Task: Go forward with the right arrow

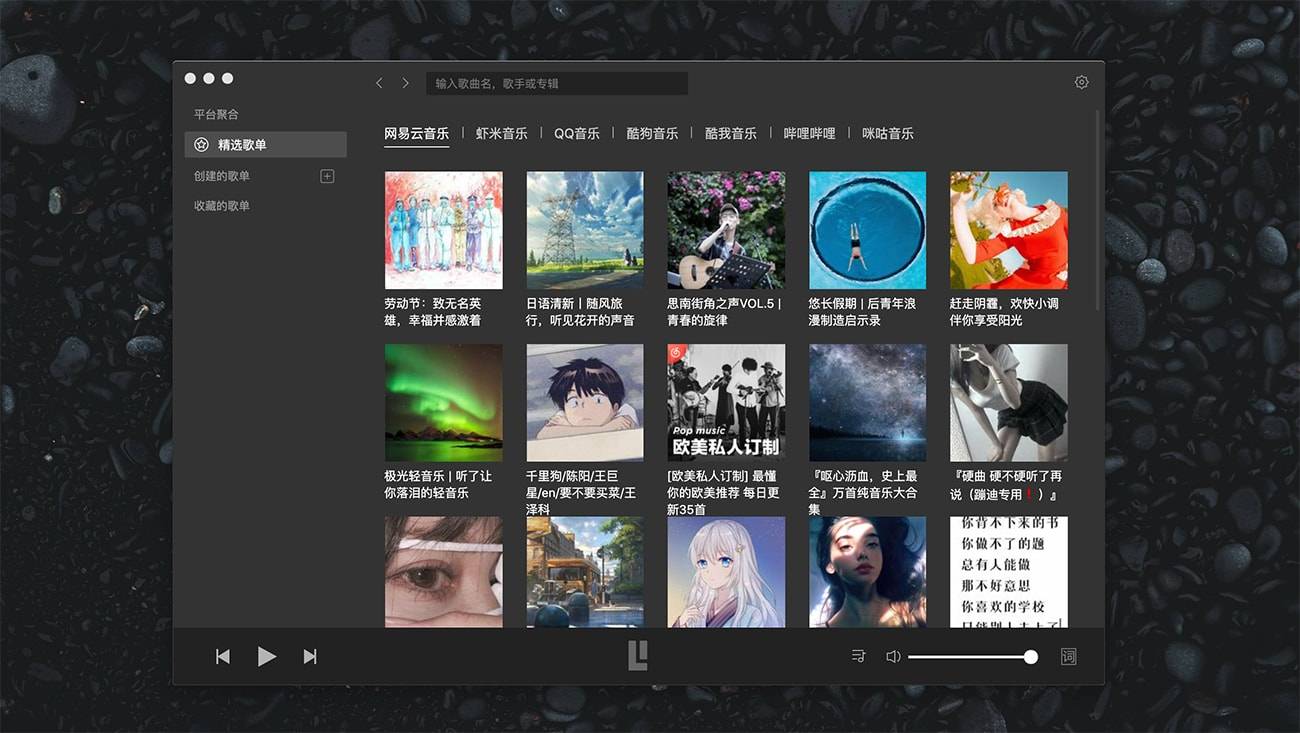Action: coord(405,83)
